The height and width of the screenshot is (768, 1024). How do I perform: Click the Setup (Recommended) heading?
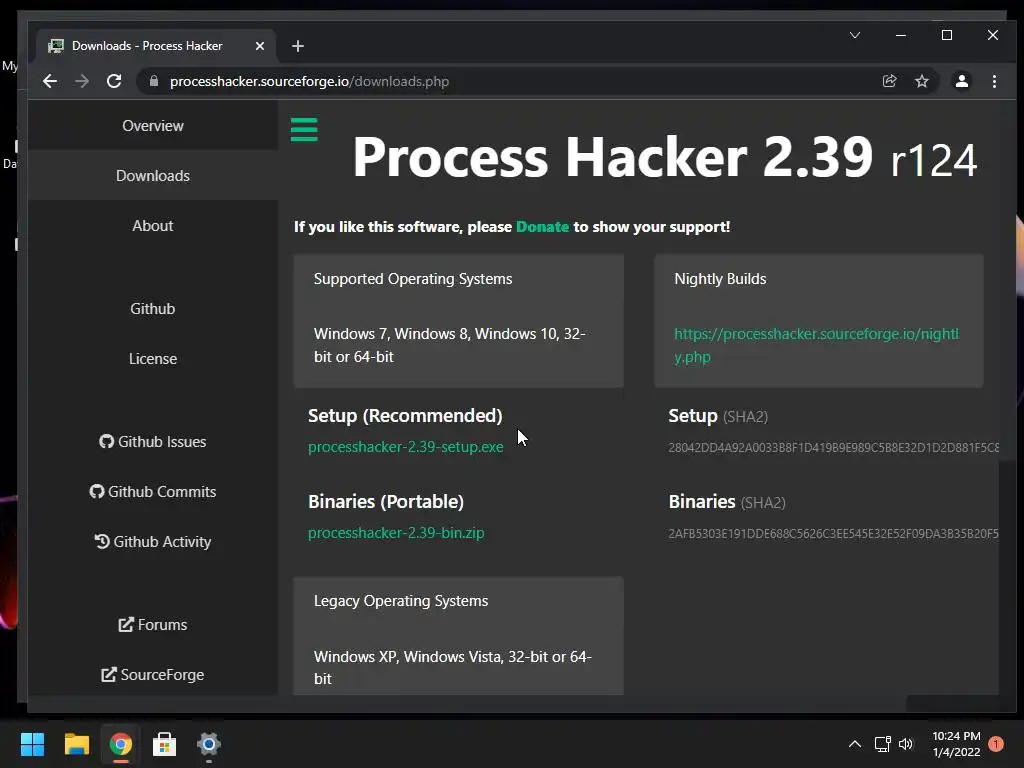tap(405, 416)
